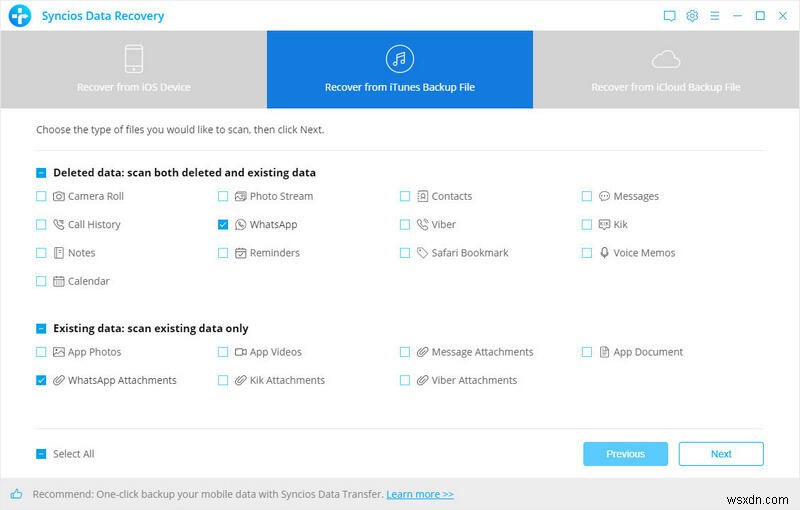The image size is (800, 510).
Task: Uncheck the WhatsApp Attachments checkbox
Action: (41, 380)
